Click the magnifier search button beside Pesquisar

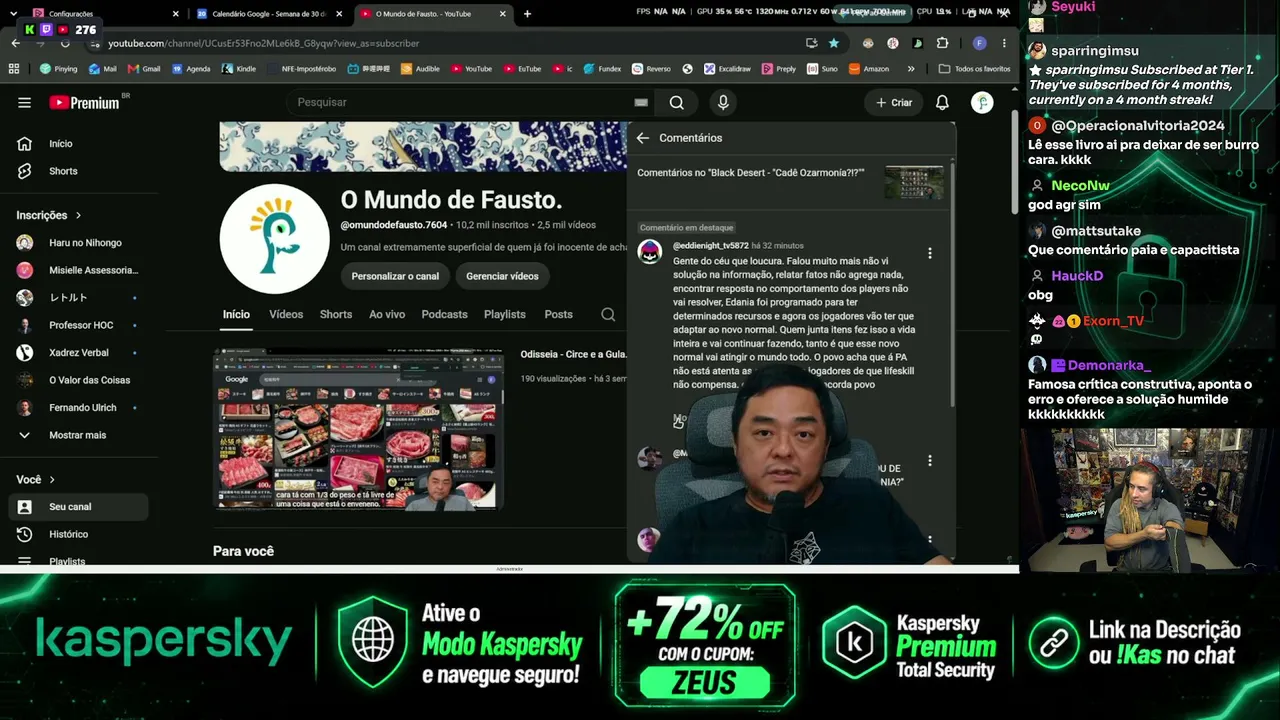677,102
